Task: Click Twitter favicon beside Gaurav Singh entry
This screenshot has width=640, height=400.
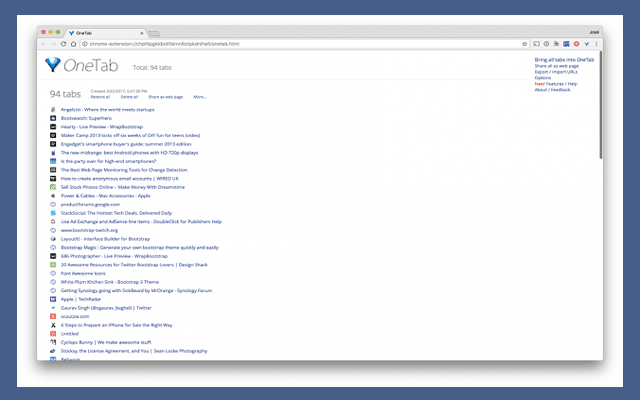Action: [53, 308]
